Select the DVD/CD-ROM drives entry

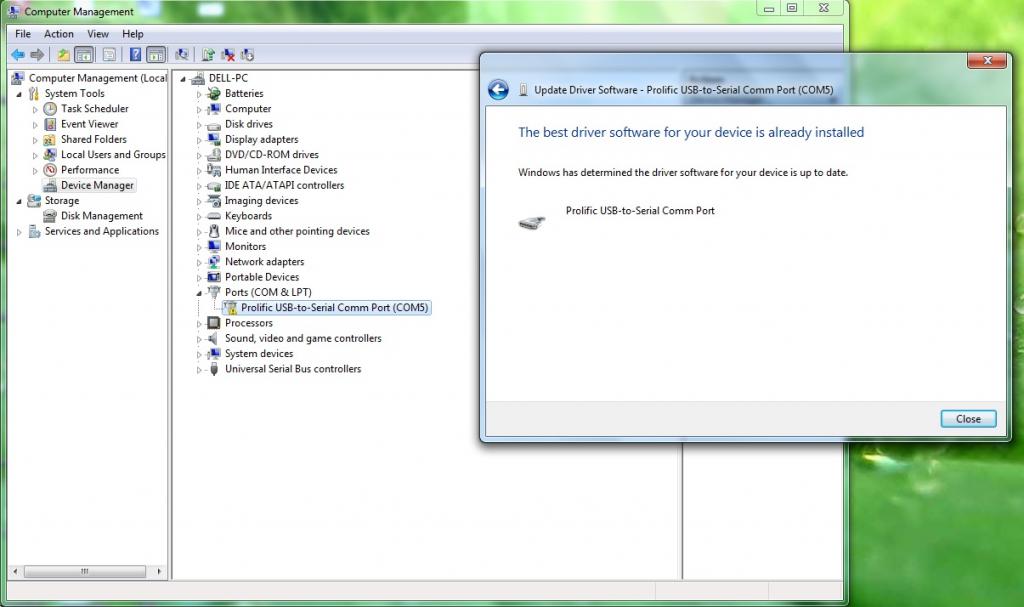pos(272,155)
